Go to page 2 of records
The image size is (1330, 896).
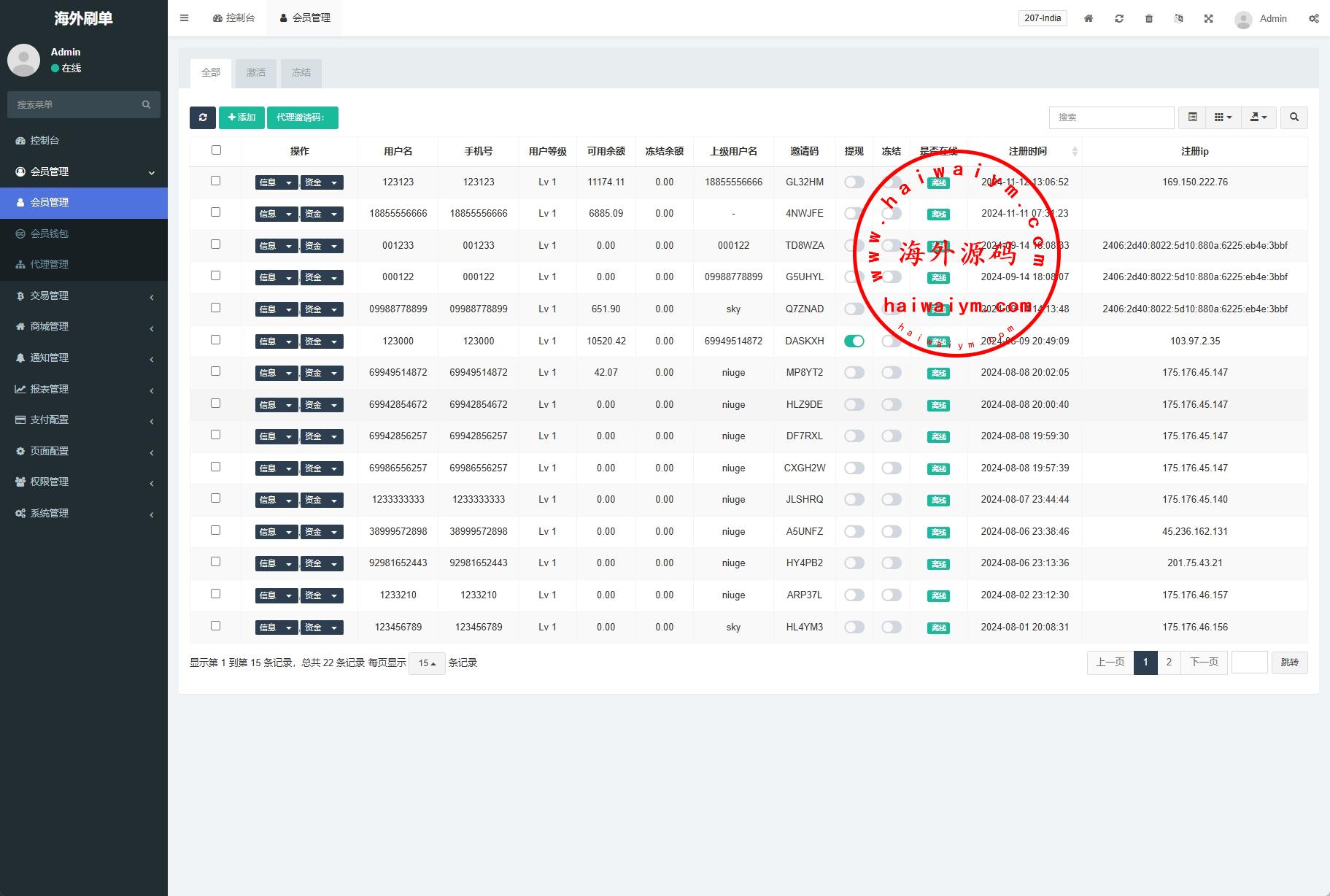pos(1169,663)
